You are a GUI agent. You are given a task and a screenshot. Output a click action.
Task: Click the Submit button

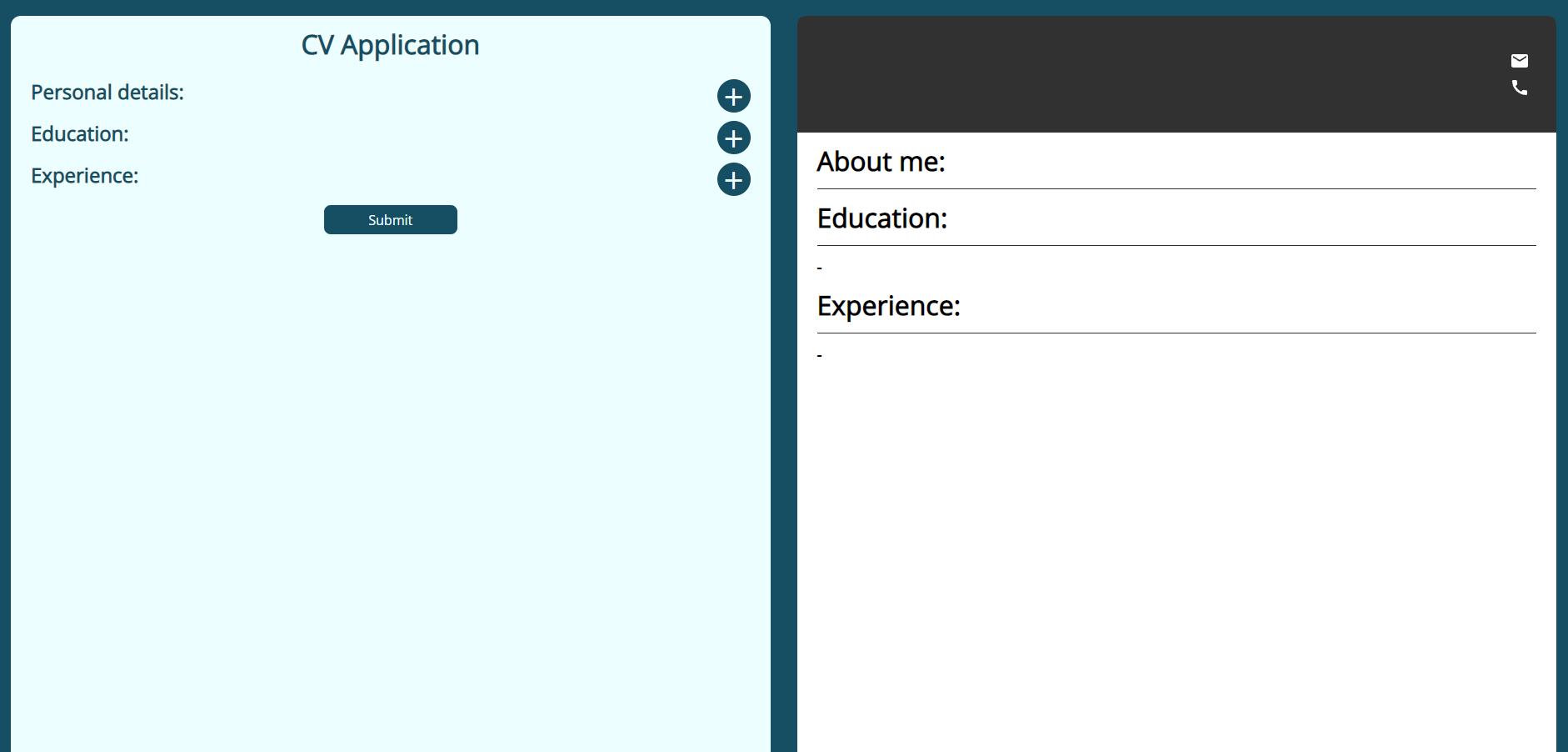click(x=390, y=220)
